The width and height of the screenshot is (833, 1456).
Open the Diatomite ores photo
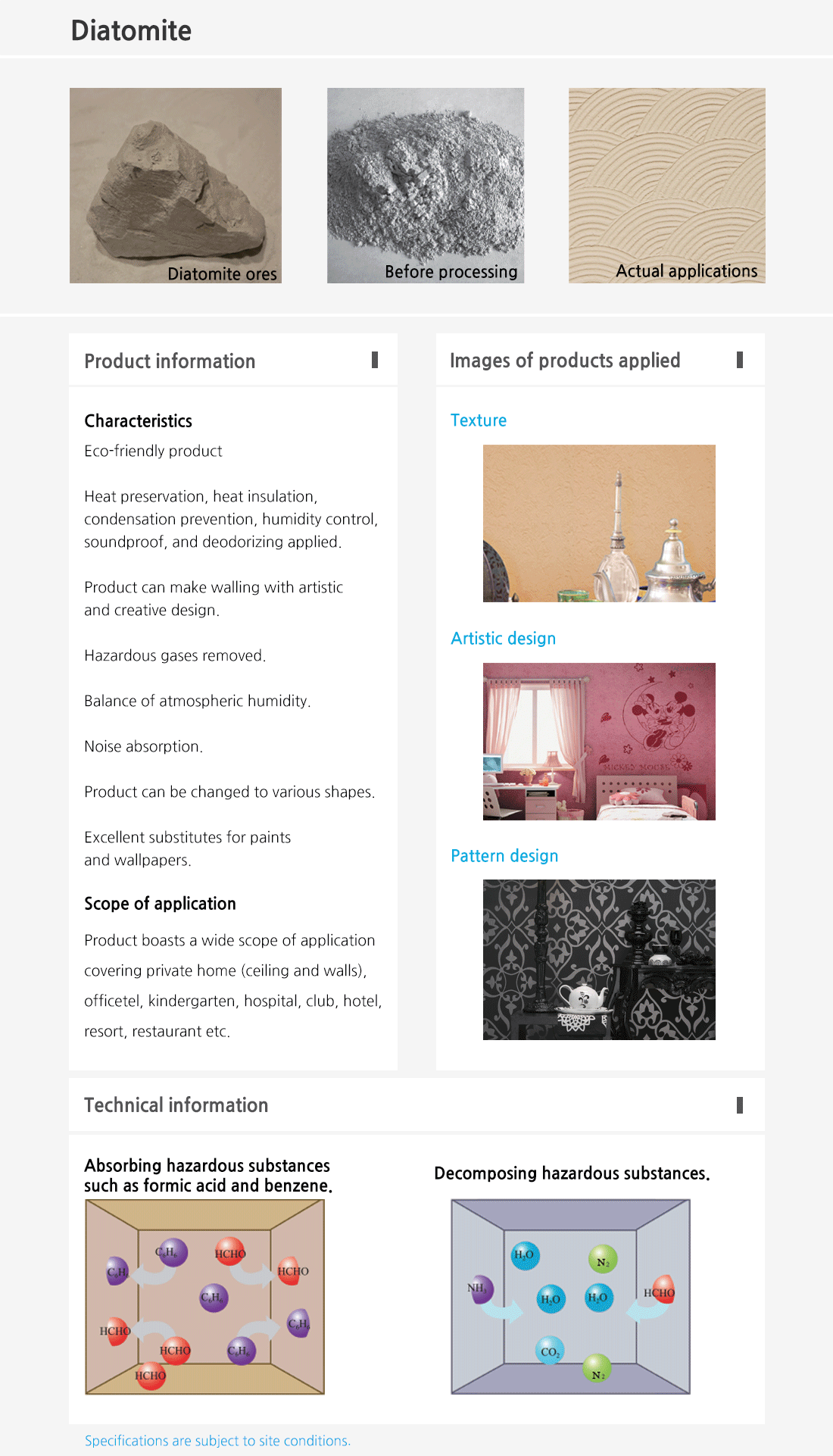[x=176, y=186]
